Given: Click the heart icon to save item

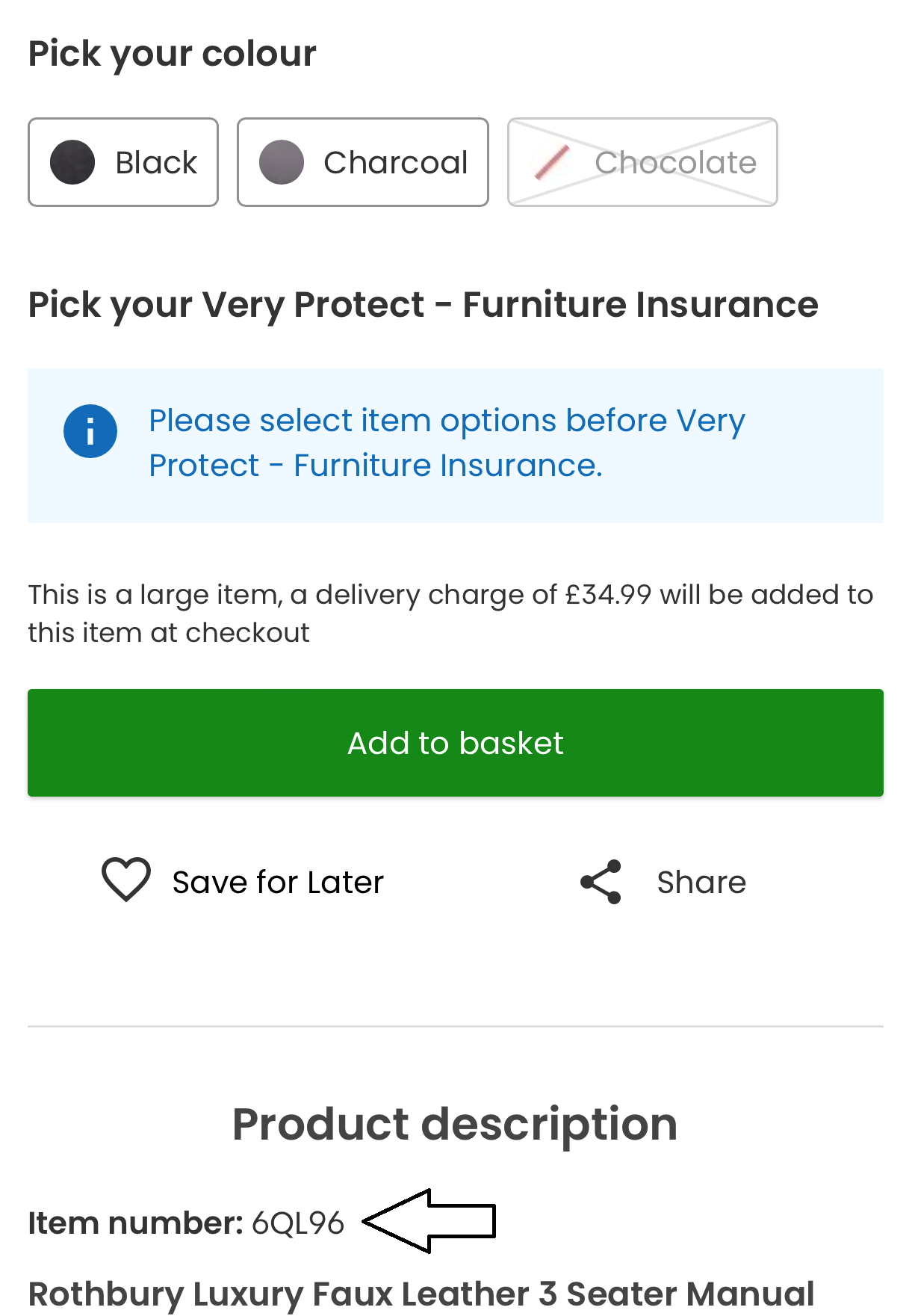Looking at the screenshot, I should [x=126, y=880].
